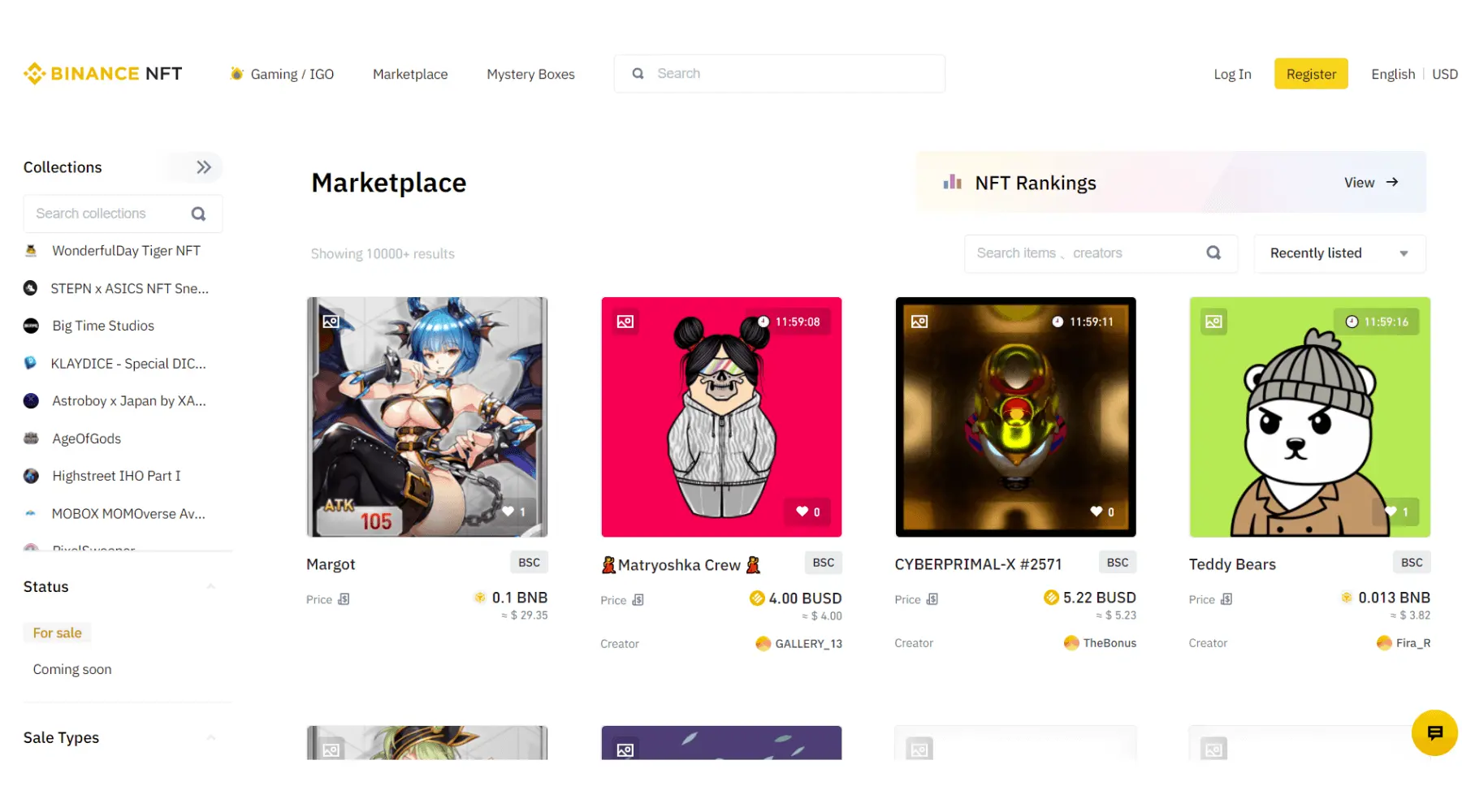Collapse the Collections sidebar with double-chevron
Image resolution: width=1462 pixels, height=812 pixels.
coord(203,167)
